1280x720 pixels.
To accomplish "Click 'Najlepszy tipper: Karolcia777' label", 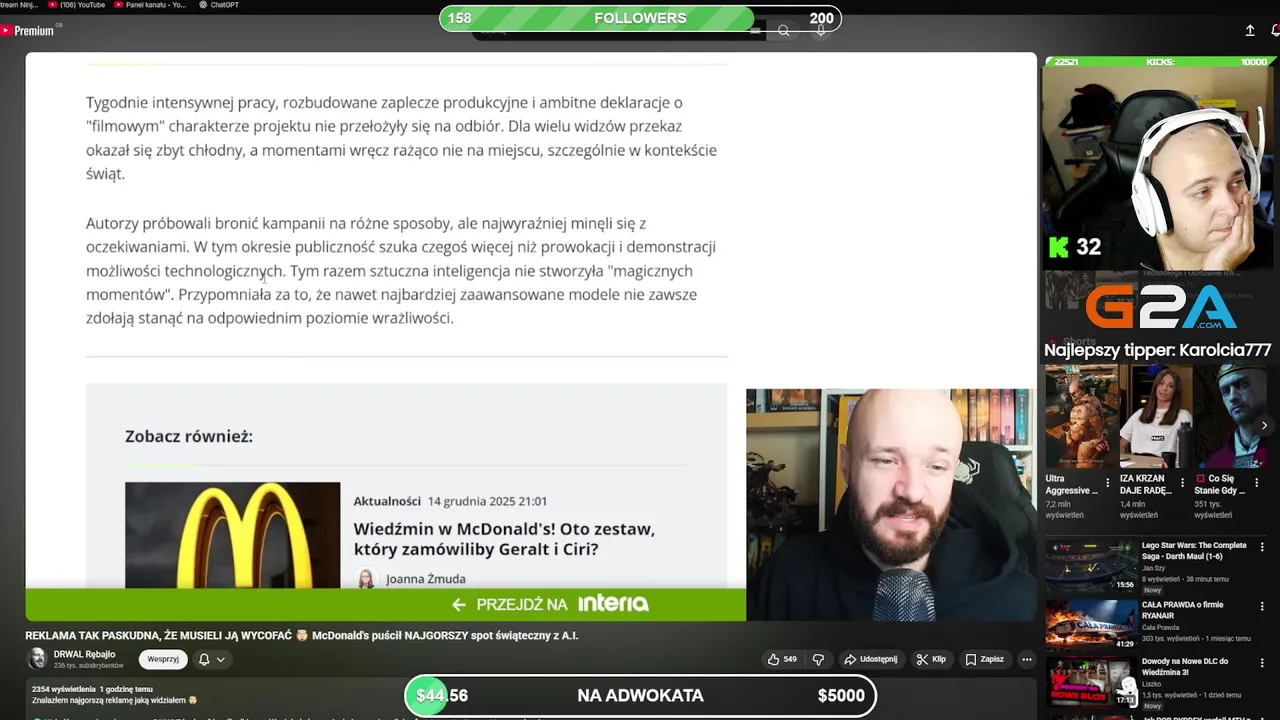I will pyautogui.click(x=1158, y=350).
